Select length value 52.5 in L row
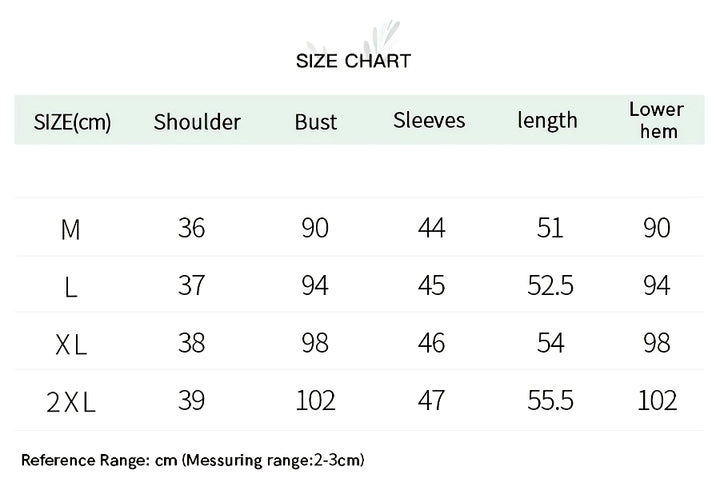 [x=550, y=287]
